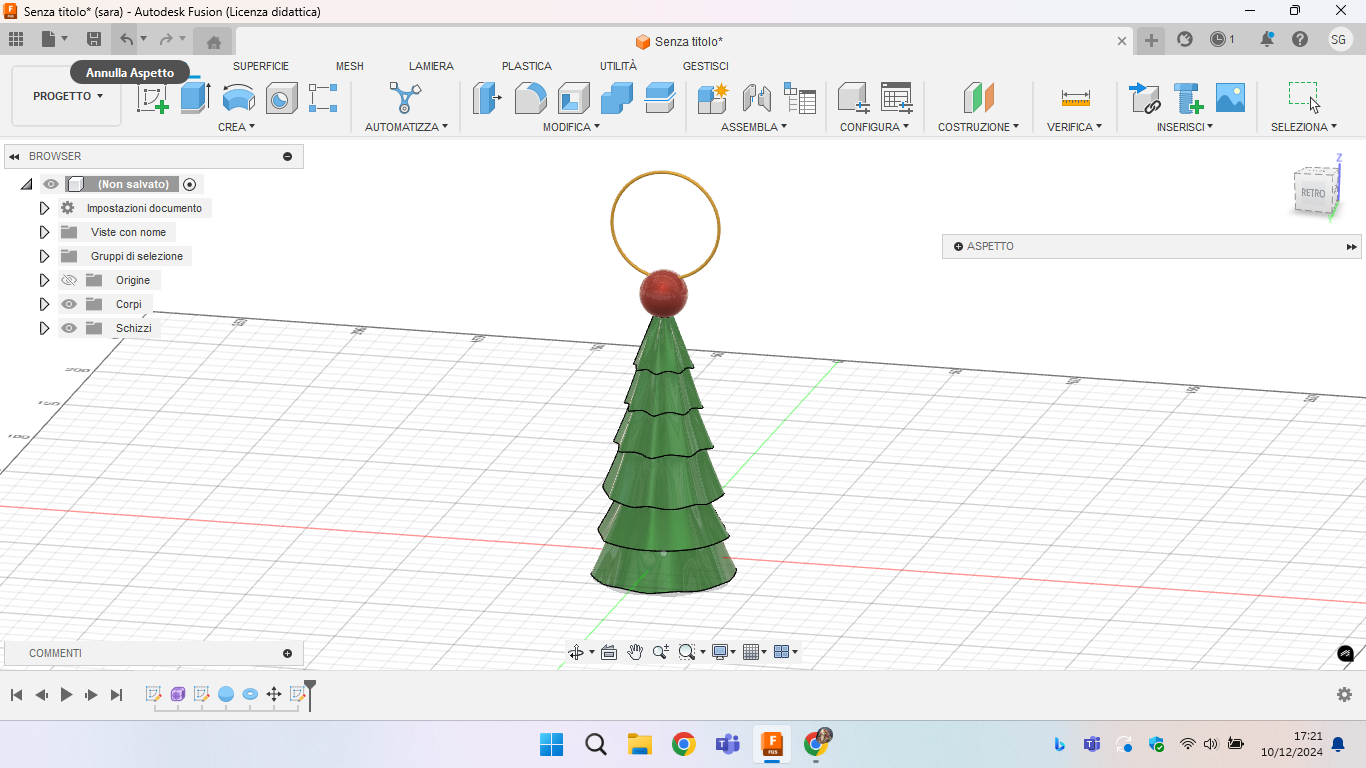Select the Press Pull tool

(x=487, y=98)
